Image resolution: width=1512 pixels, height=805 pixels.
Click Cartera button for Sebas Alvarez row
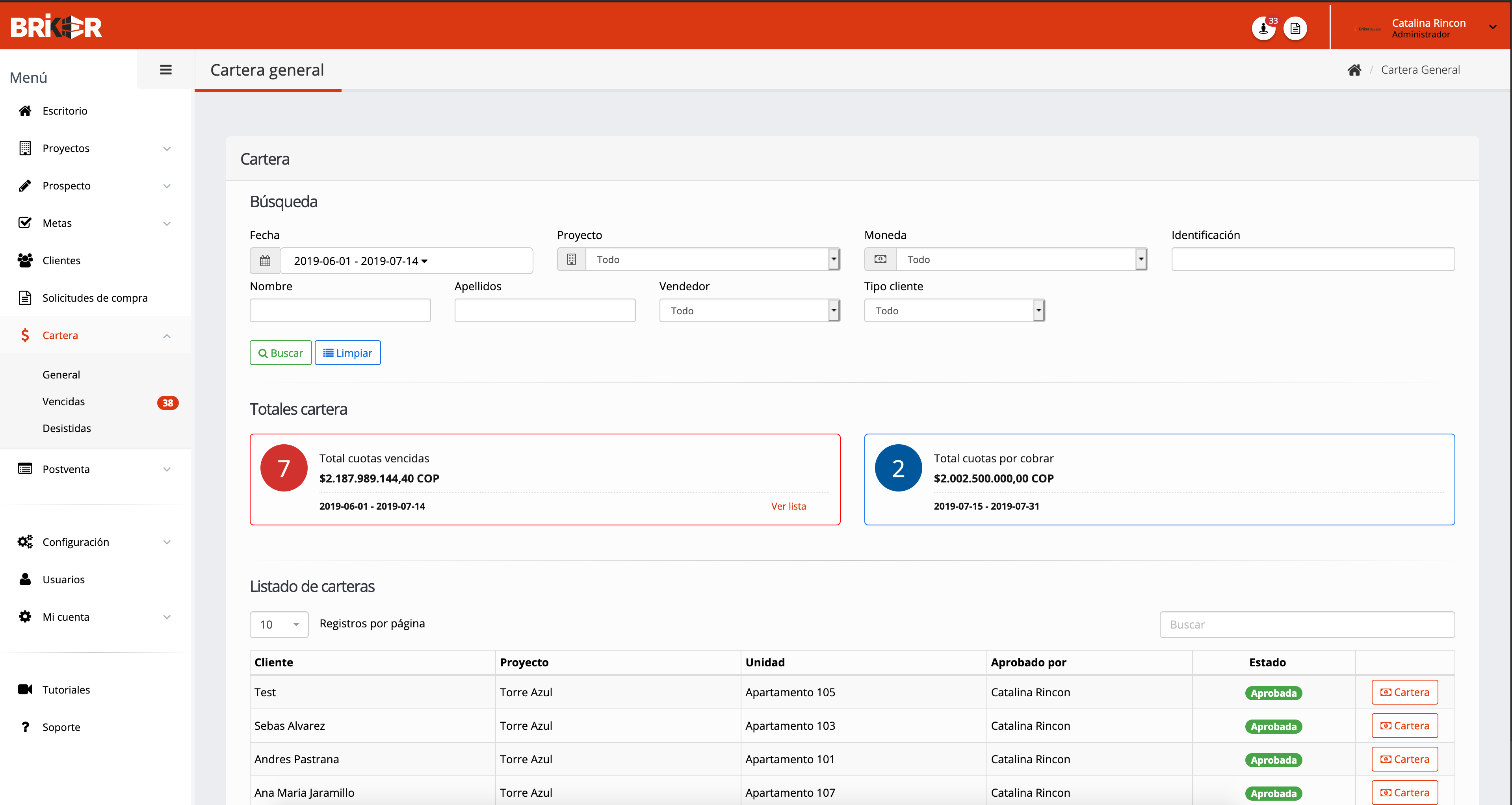pos(1404,726)
